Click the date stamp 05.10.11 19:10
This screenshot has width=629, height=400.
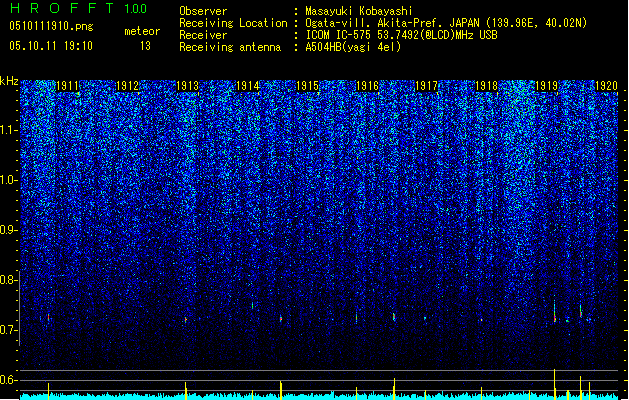pyautogui.click(x=51, y=46)
